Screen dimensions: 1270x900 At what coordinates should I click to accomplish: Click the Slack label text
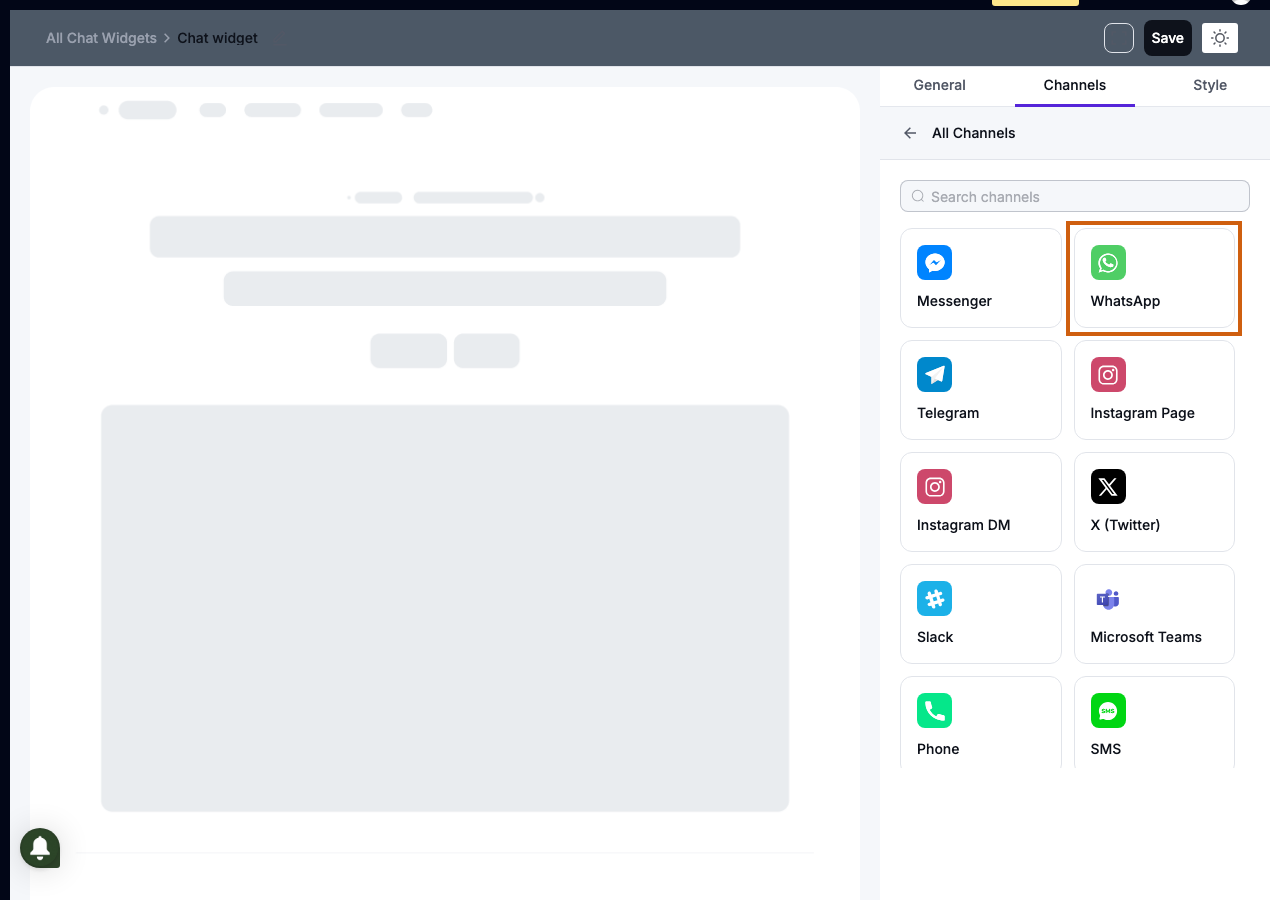click(935, 637)
